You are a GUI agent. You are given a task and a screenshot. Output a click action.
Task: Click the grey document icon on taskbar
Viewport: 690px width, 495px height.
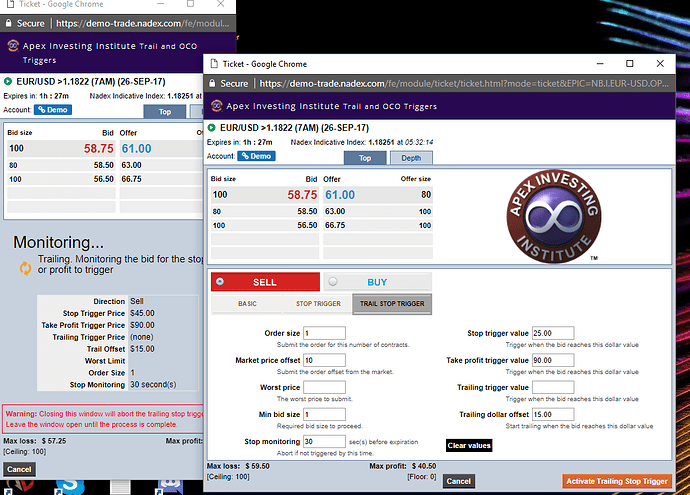click(120, 487)
